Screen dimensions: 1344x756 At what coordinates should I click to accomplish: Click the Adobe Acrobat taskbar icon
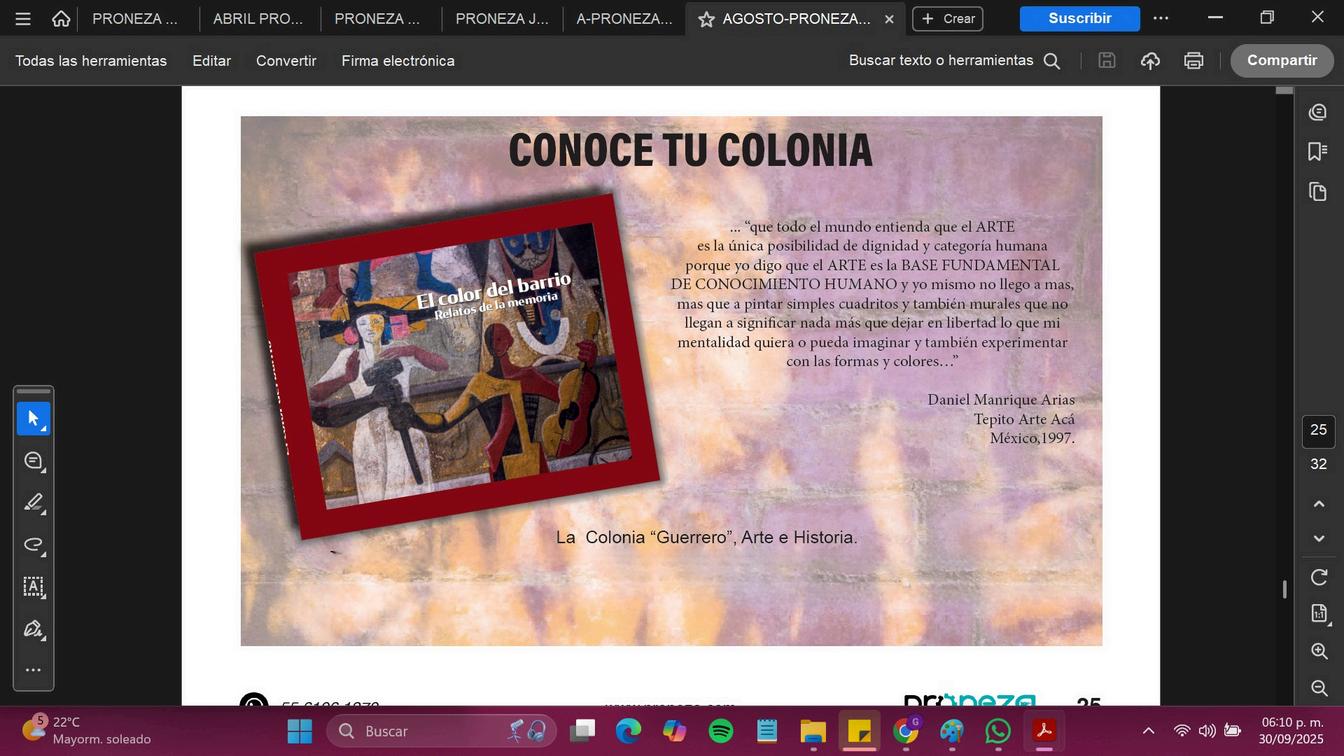[1044, 731]
